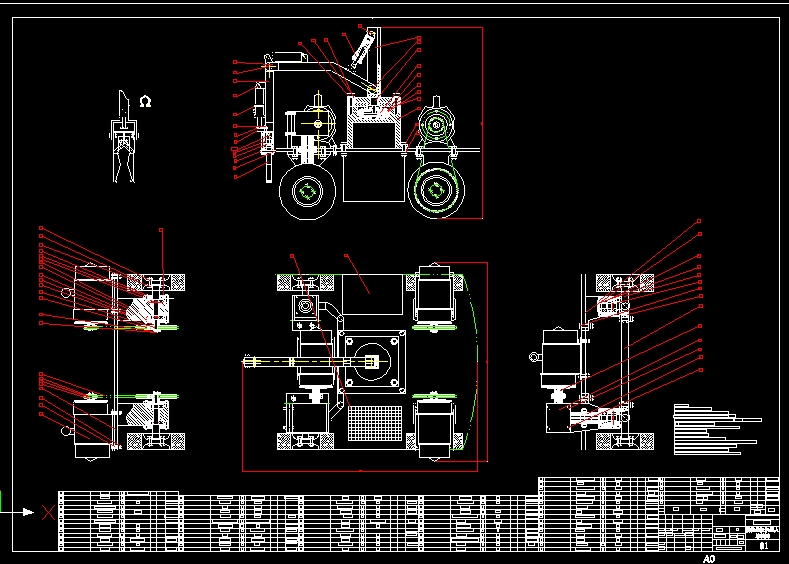
Task: Select the leftmost parts list table
Action: coord(119,521)
